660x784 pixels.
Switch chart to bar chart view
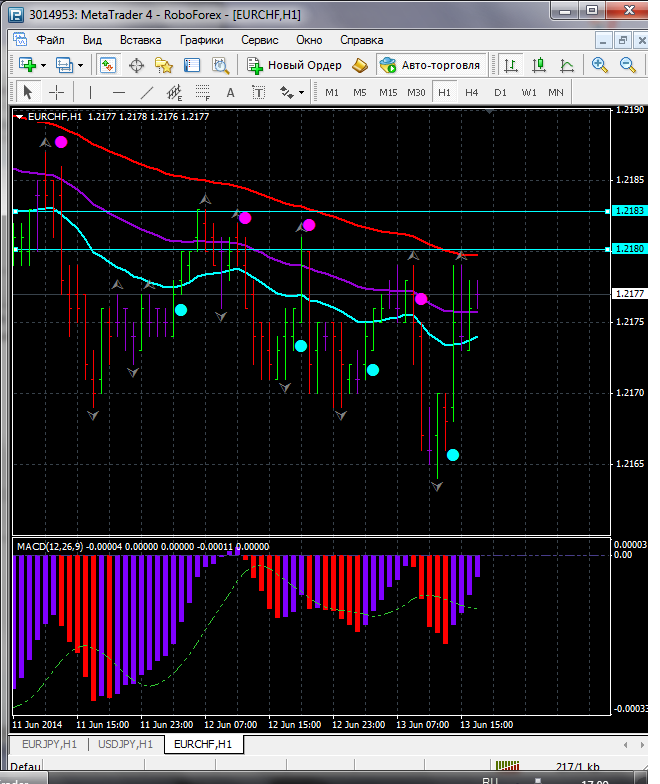click(511, 65)
